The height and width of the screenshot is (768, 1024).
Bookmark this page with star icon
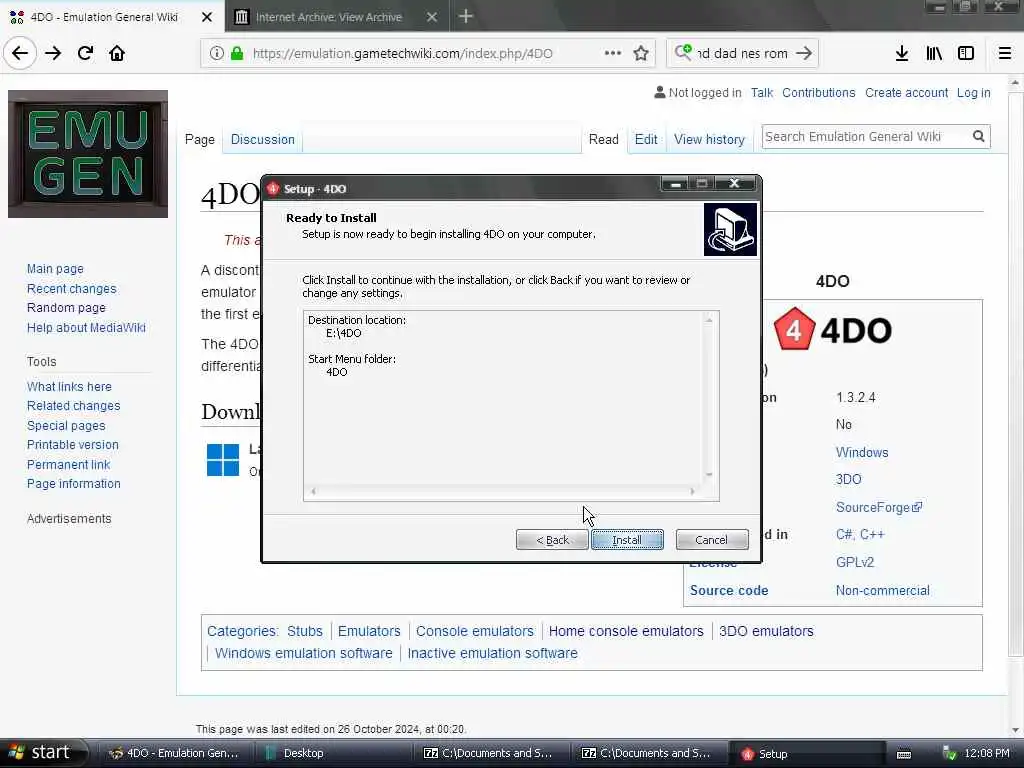[641, 54]
